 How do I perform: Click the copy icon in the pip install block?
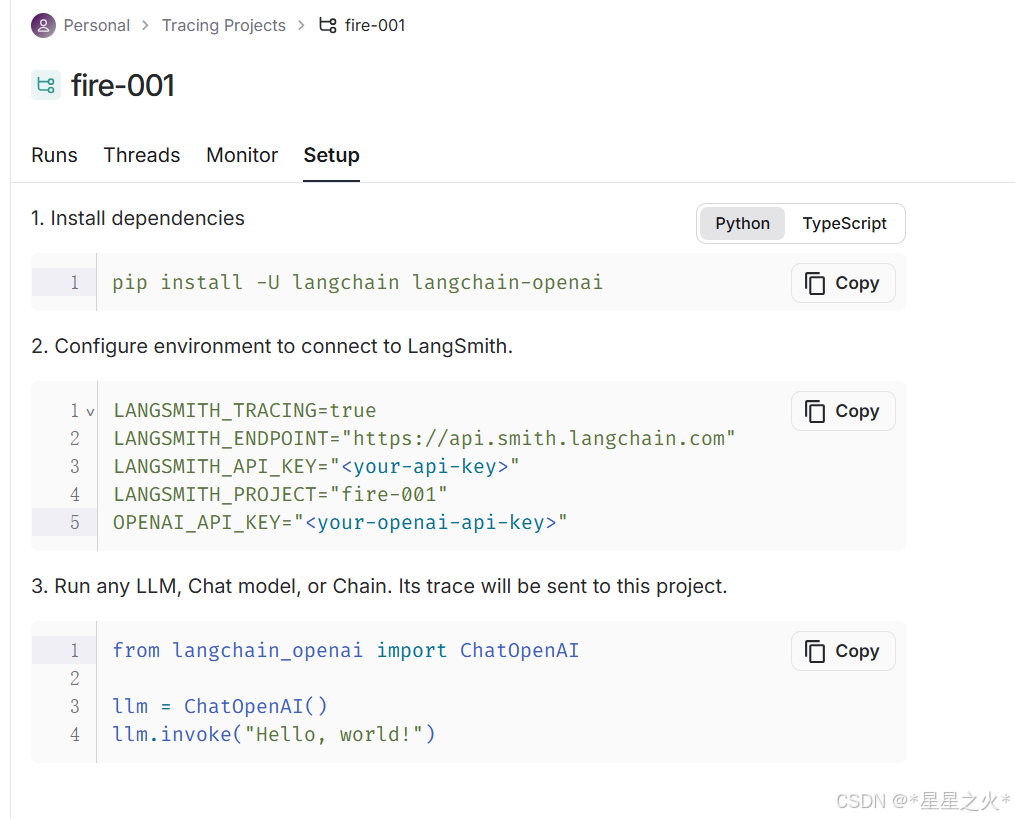coord(815,283)
